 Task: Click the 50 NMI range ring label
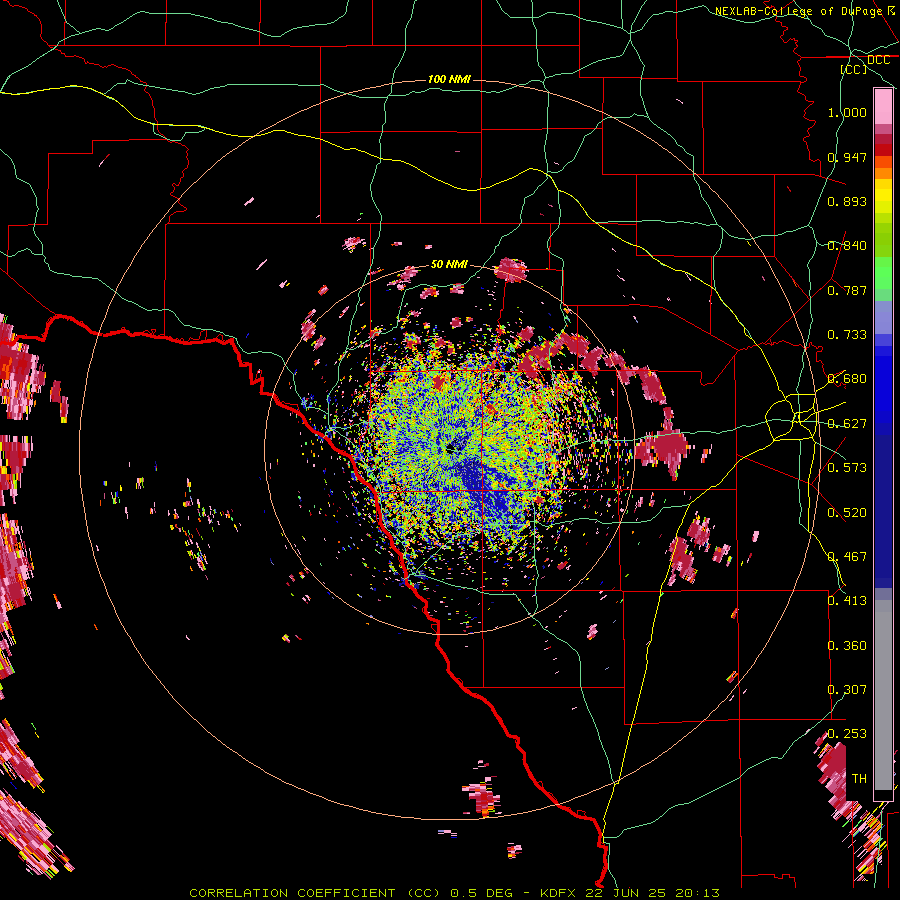(449, 264)
